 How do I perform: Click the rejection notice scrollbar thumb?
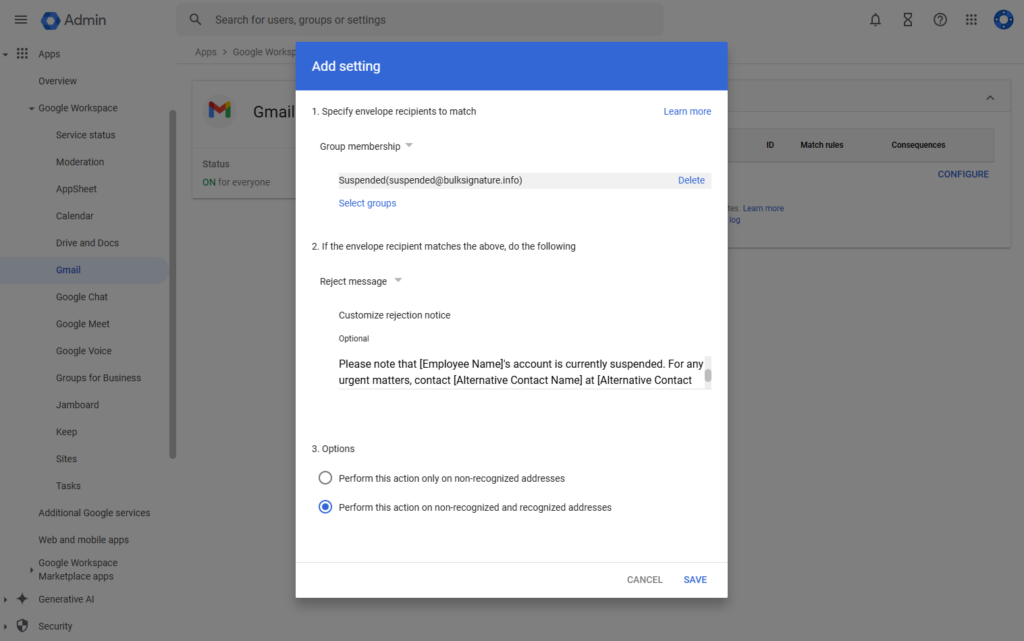[708, 376]
